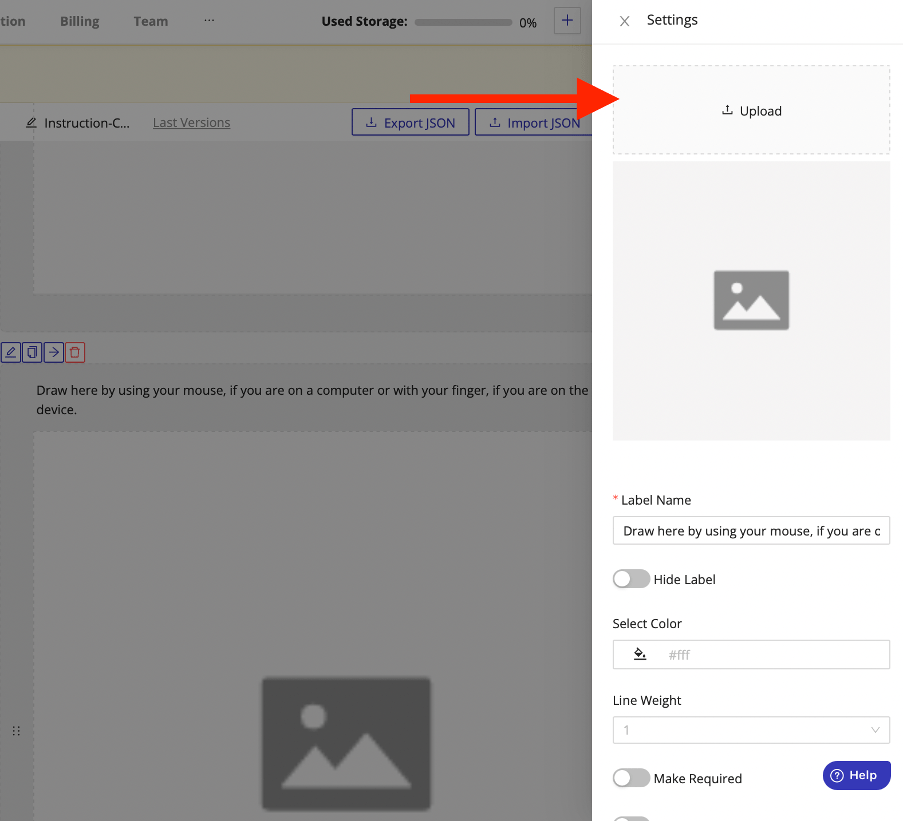Viewport: 904px width, 822px height.
Task: Click the plus button next to Used Storage
Action: pos(567,20)
